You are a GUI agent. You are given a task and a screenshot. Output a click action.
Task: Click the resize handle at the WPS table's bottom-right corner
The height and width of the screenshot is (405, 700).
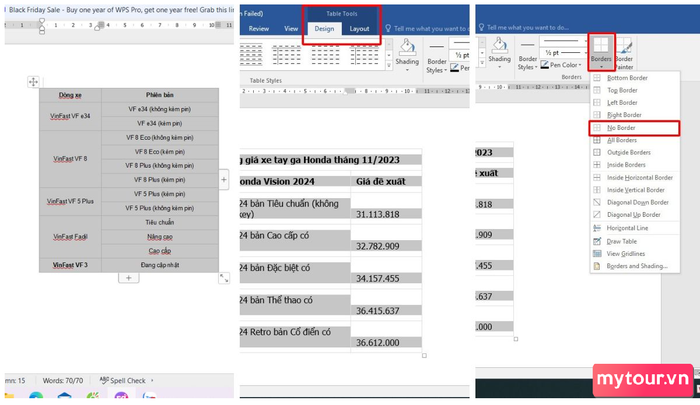click(224, 278)
